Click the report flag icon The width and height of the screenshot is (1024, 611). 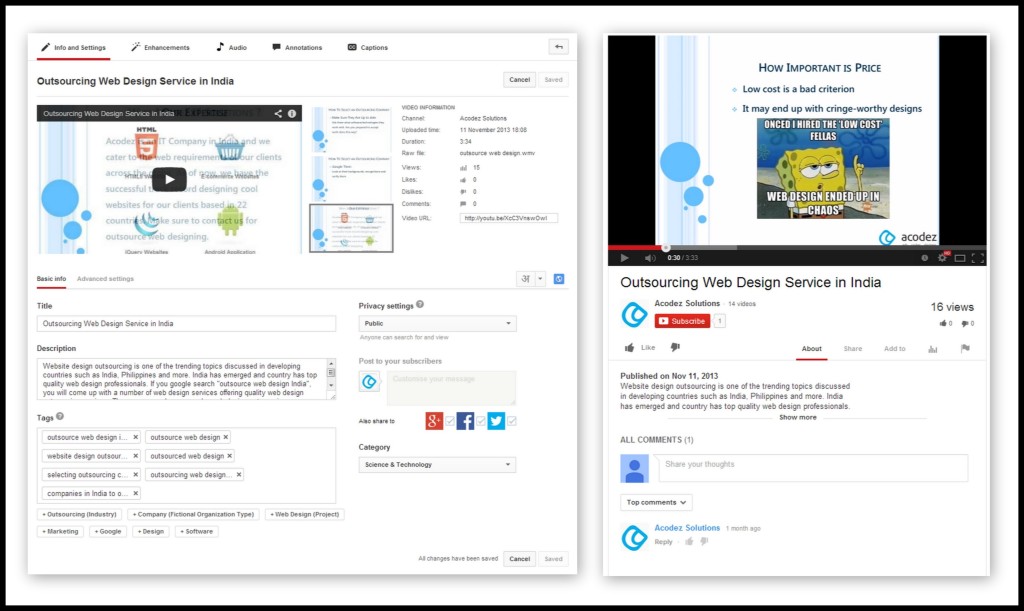[x=965, y=349]
